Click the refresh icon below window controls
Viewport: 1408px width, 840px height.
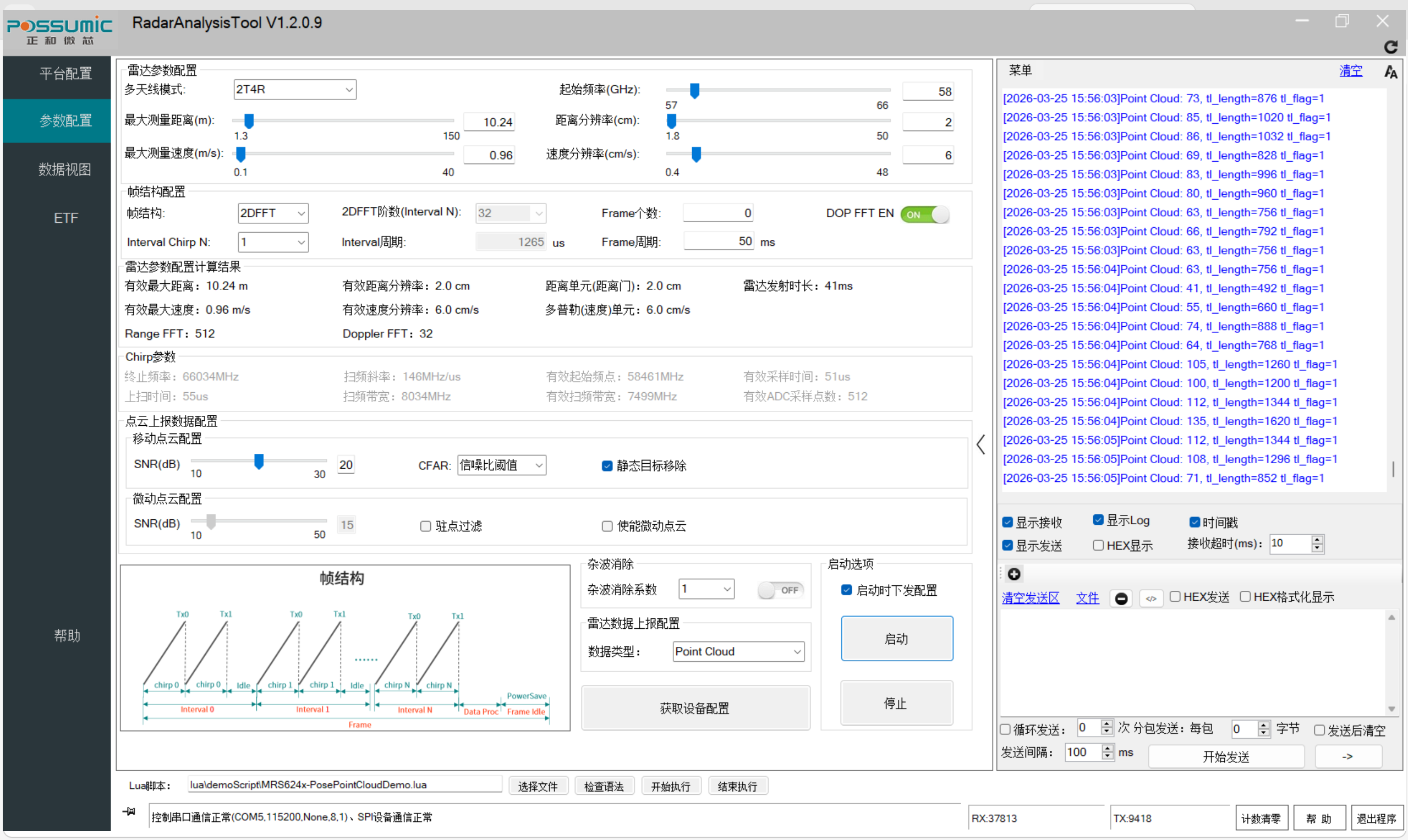tap(1390, 46)
